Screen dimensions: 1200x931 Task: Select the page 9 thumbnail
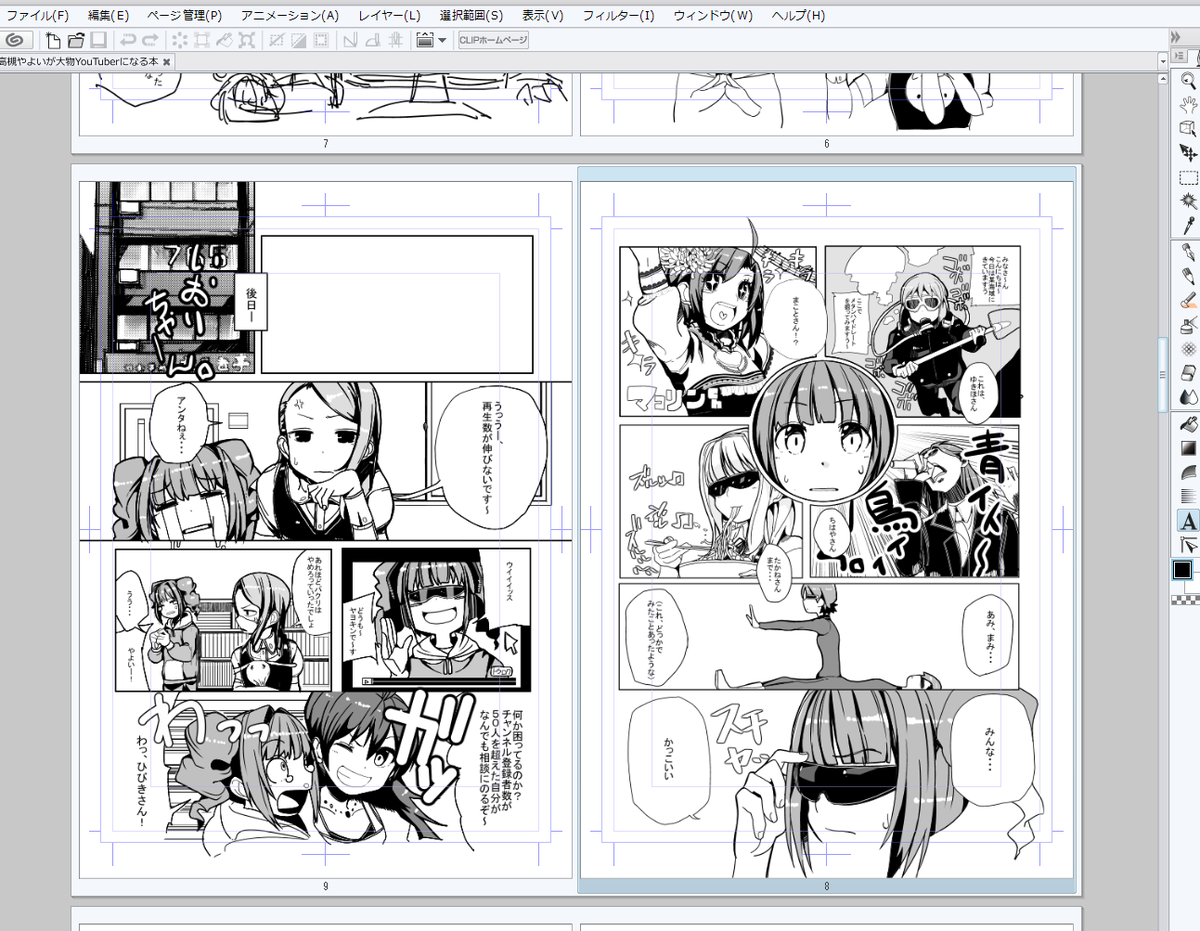[325, 530]
